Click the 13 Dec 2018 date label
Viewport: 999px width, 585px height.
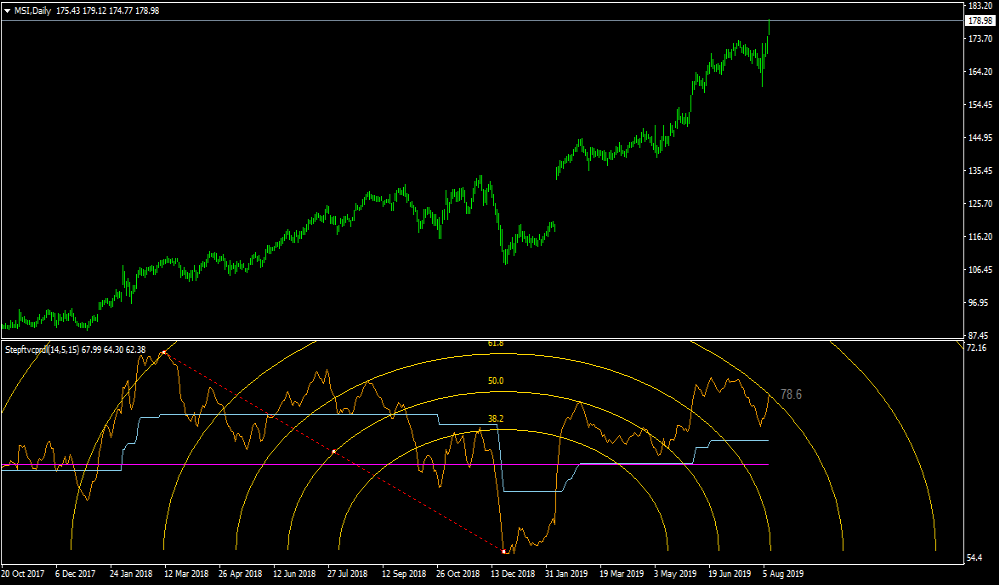(x=511, y=575)
